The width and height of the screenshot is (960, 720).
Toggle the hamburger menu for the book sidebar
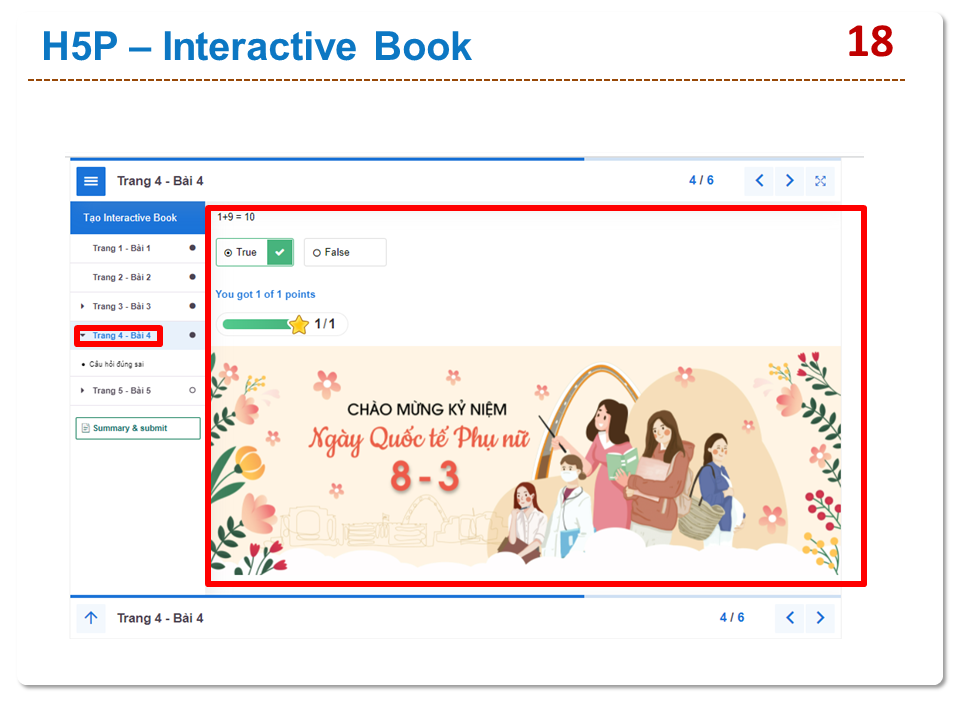pos(91,181)
